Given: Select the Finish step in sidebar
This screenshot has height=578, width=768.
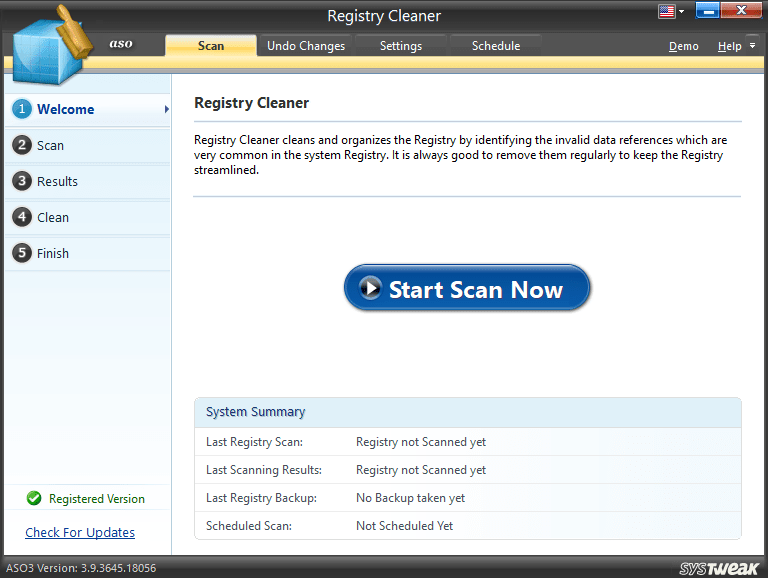Looking at the screenshot, I should (88, 253).
